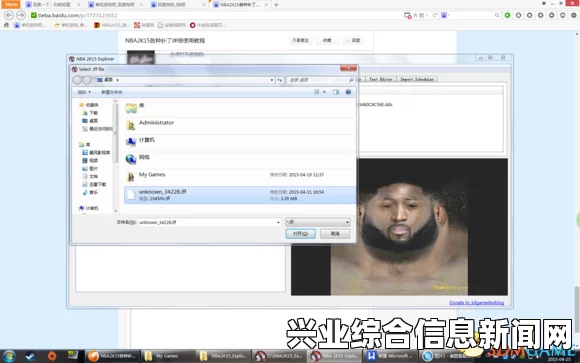Click the browser reload icon
580x363 pixels.
(435, 15)
